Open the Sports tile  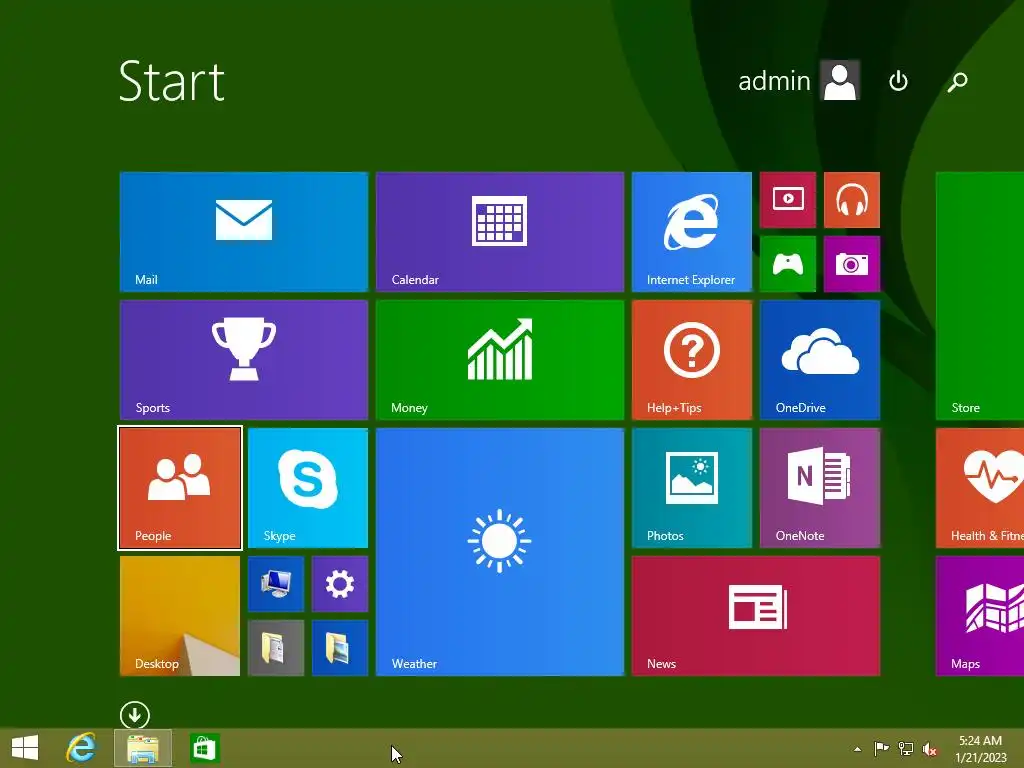[244, 360]
